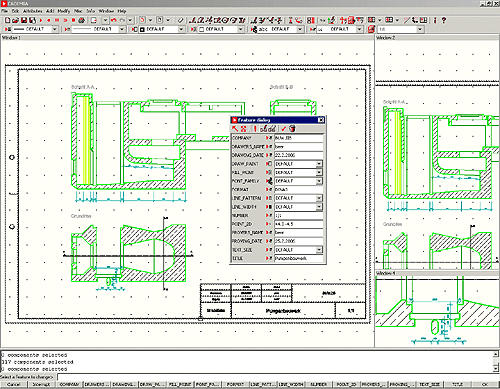Expand the DRAW_PAINT dropdown in Feature dialog
Viewport: 500px width, 389px height.
319,164
